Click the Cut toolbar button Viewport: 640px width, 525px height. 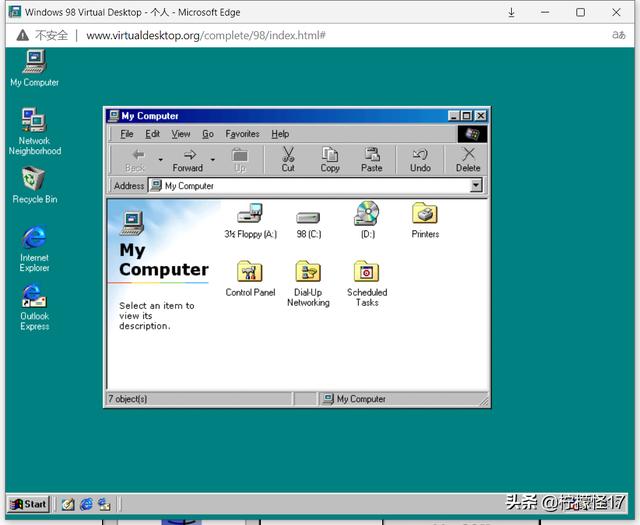pos(288,159)
